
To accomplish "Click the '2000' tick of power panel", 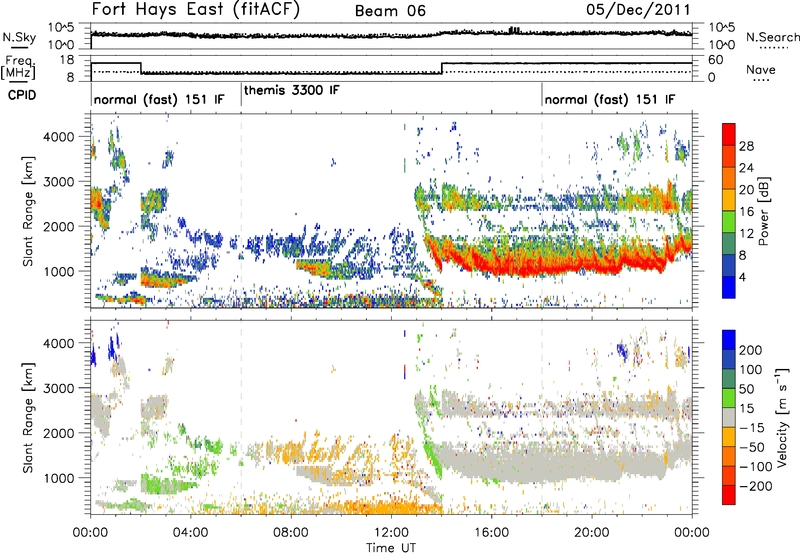I will pos(58,227).
